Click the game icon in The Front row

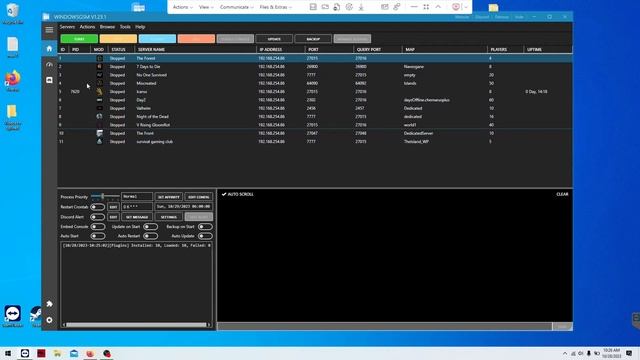tap(99, 133)
